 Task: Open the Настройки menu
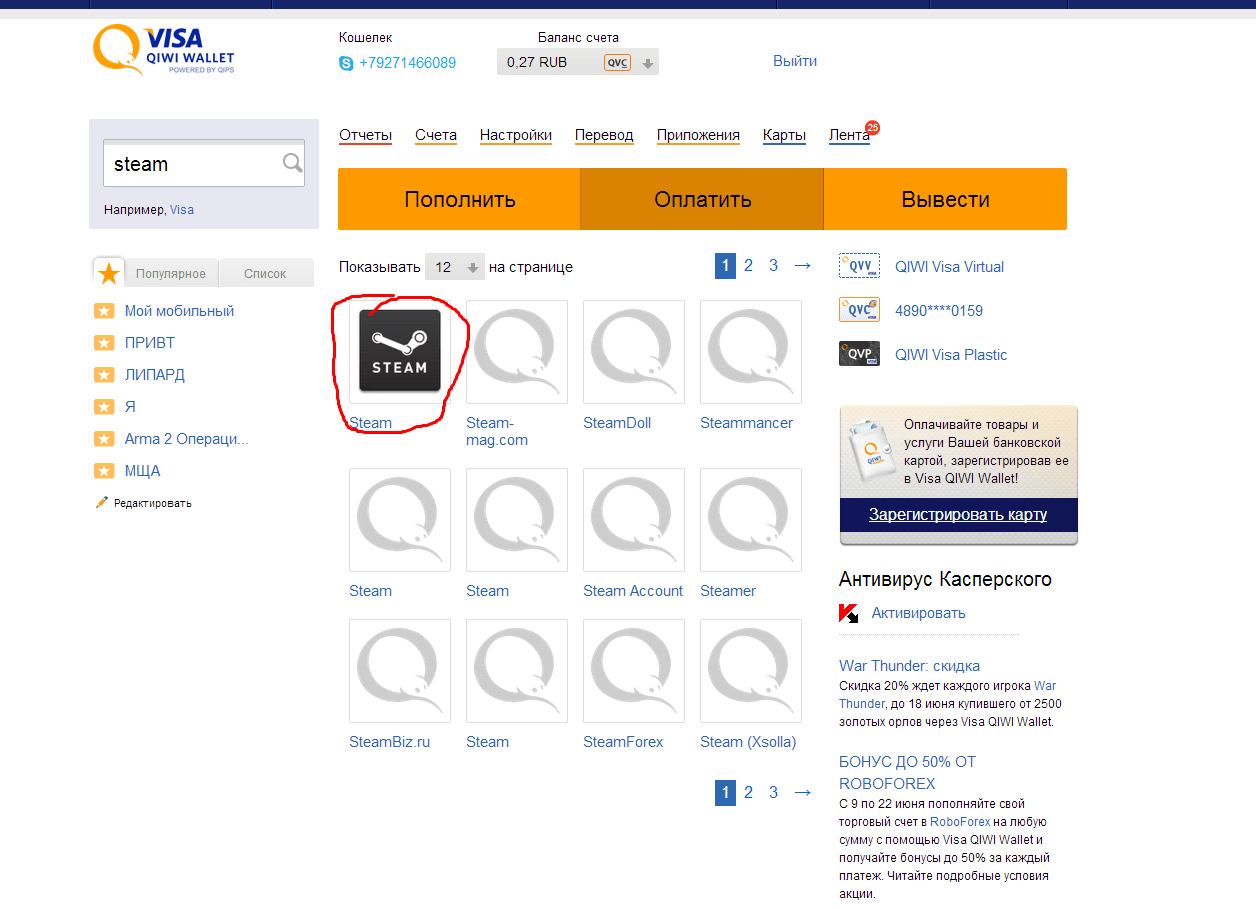(516, 136)
